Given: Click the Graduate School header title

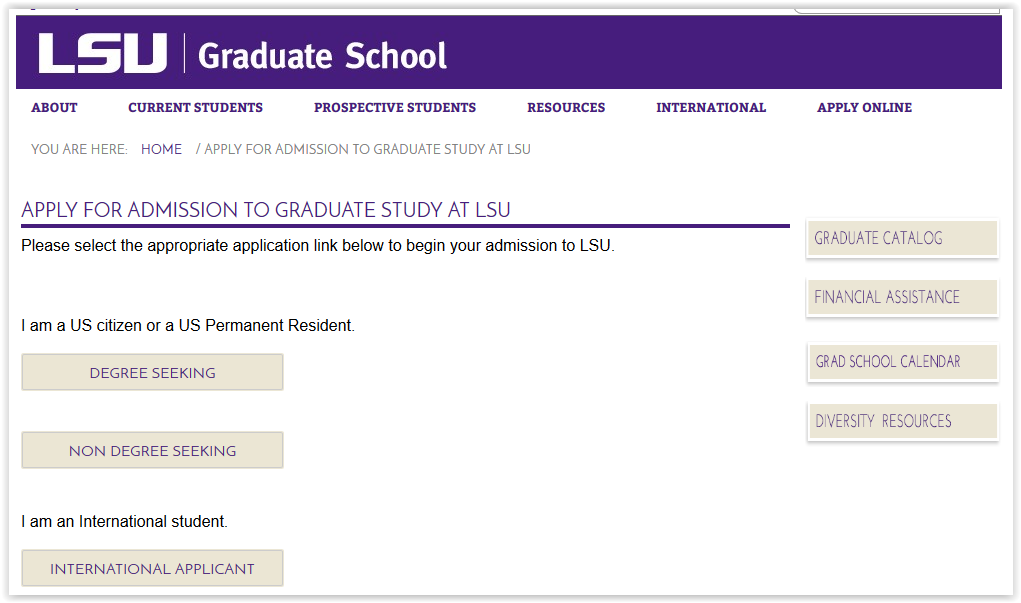Looking at the screenshot, I should [x=322, y=56].
